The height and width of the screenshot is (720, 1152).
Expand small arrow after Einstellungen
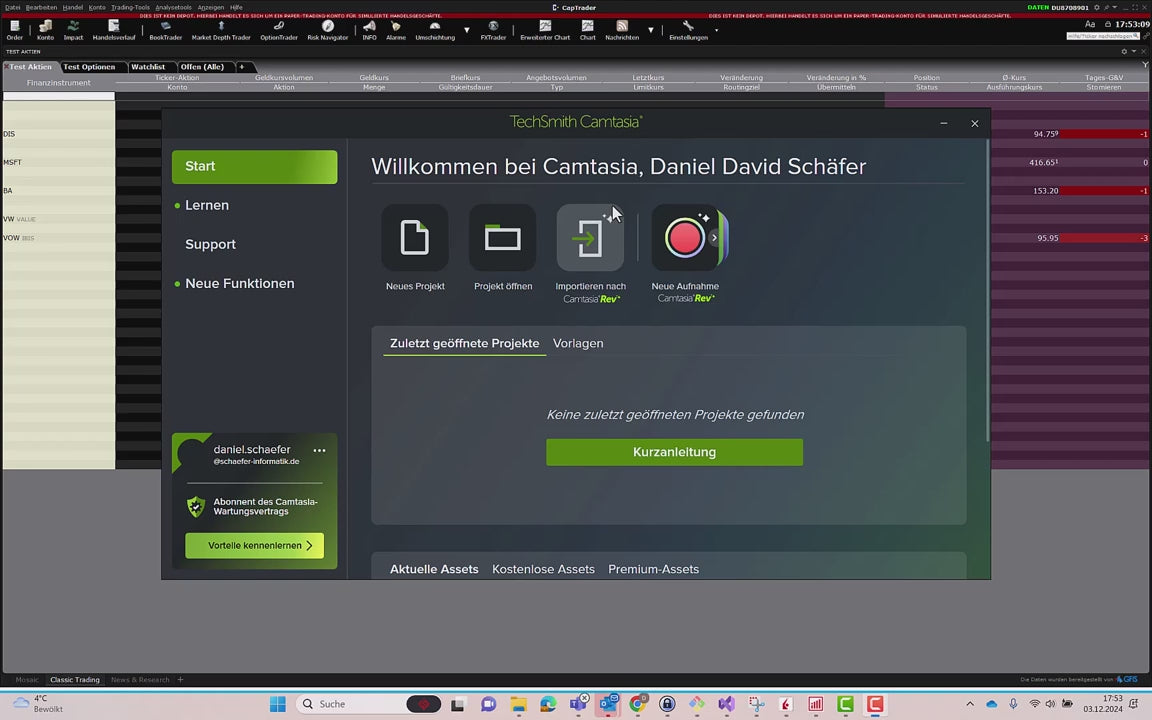pos(716,31)
